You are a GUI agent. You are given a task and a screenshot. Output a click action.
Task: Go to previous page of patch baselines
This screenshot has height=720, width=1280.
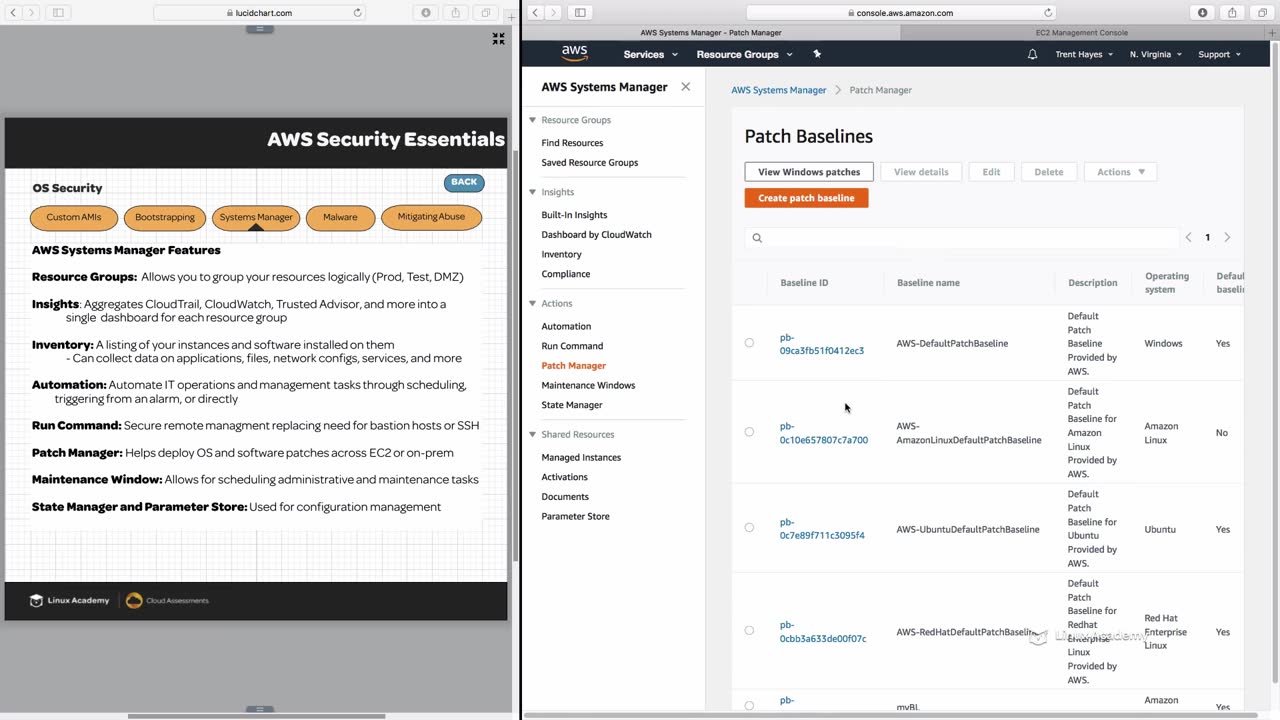[x=1188, y=238]
